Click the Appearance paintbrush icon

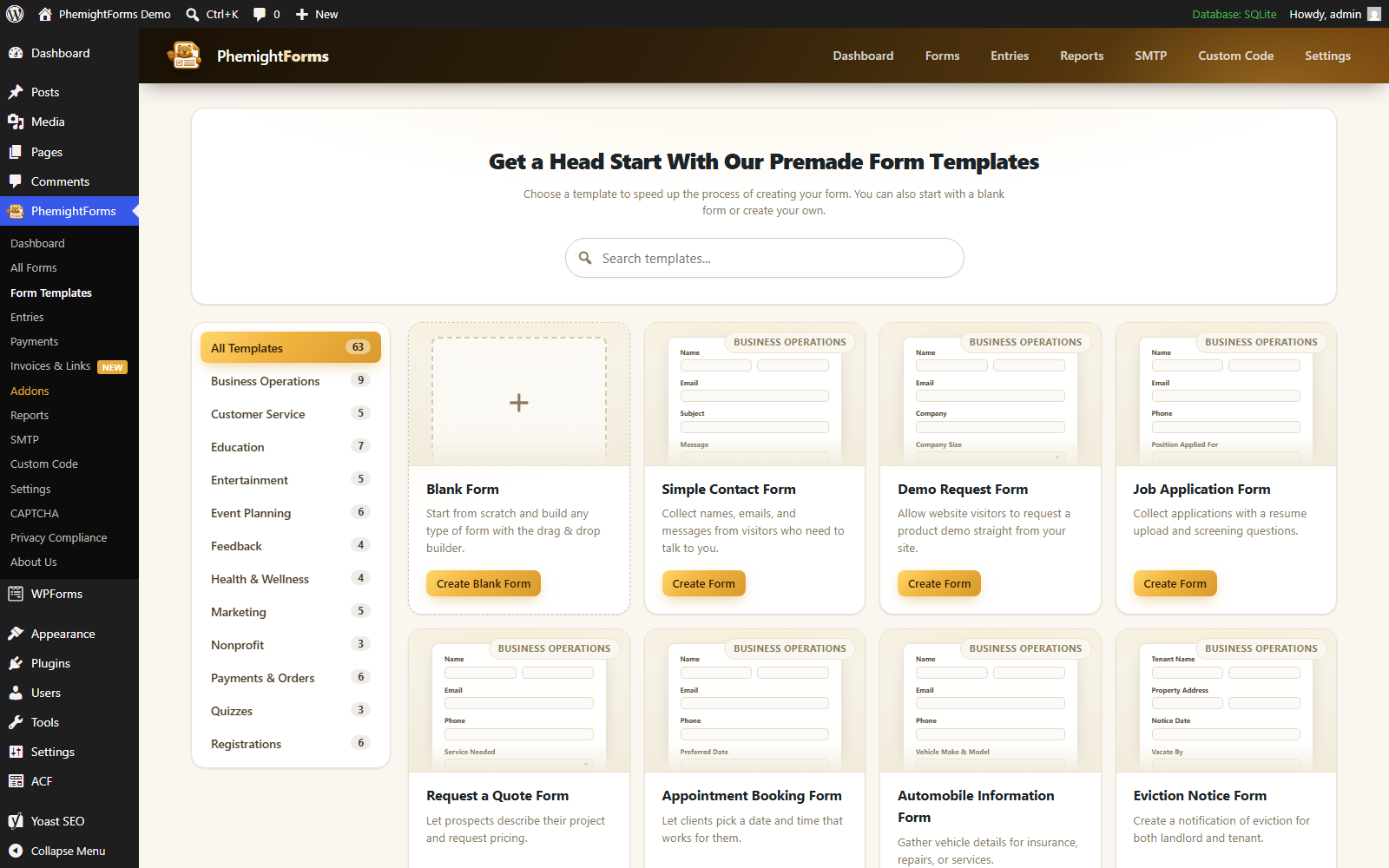pos(16,634)
